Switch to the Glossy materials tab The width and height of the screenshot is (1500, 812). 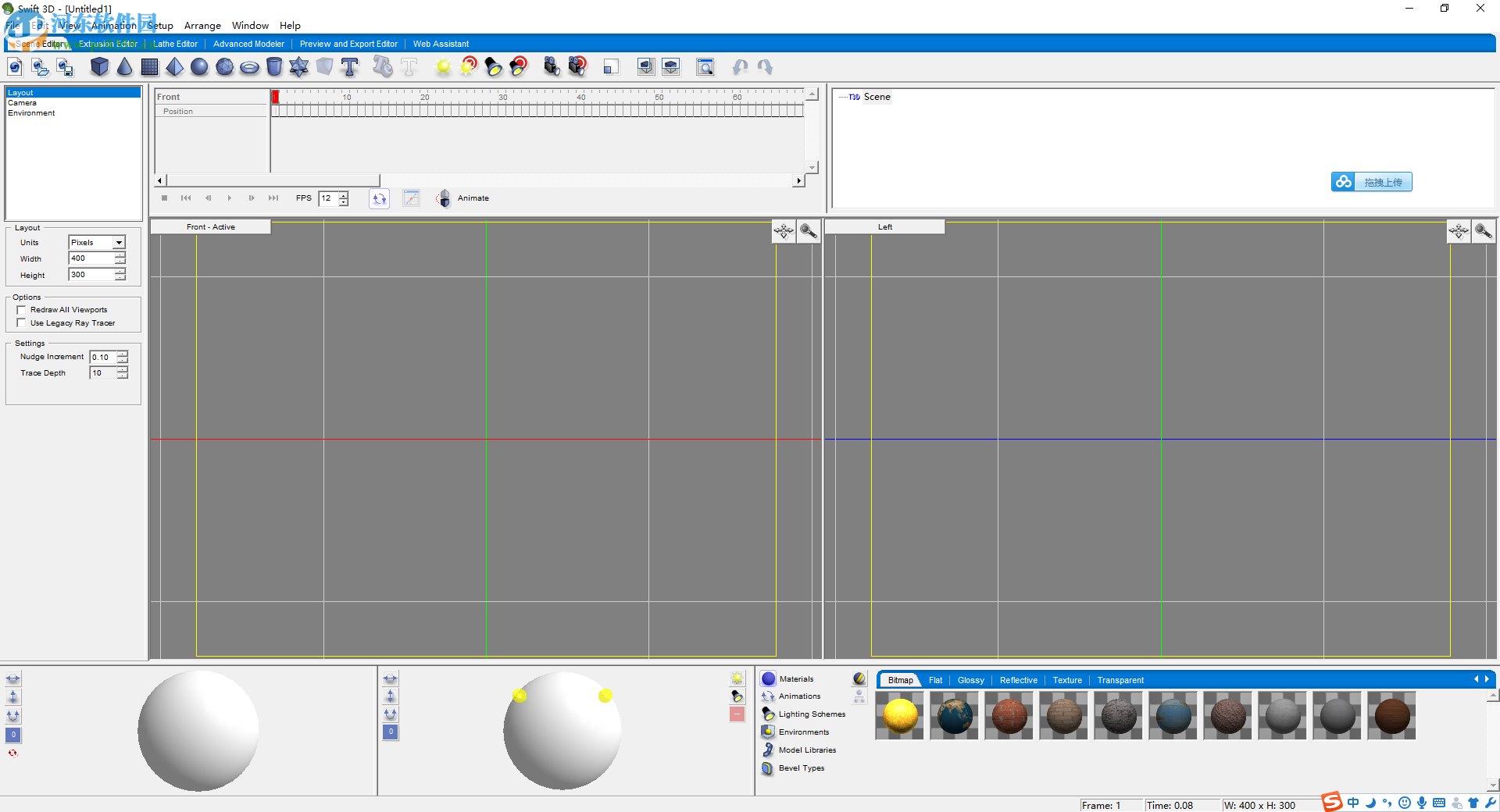(x=970, y=680)
